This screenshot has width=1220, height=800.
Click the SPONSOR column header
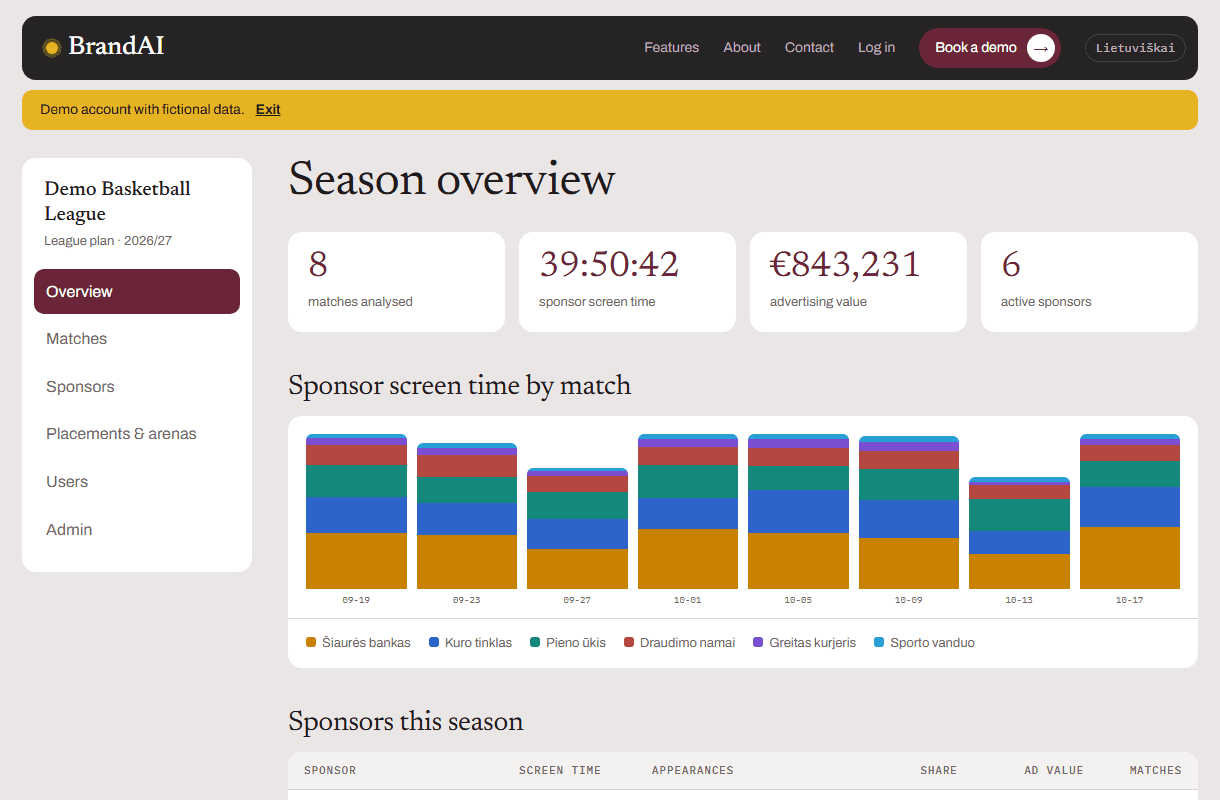pos(330,770)
